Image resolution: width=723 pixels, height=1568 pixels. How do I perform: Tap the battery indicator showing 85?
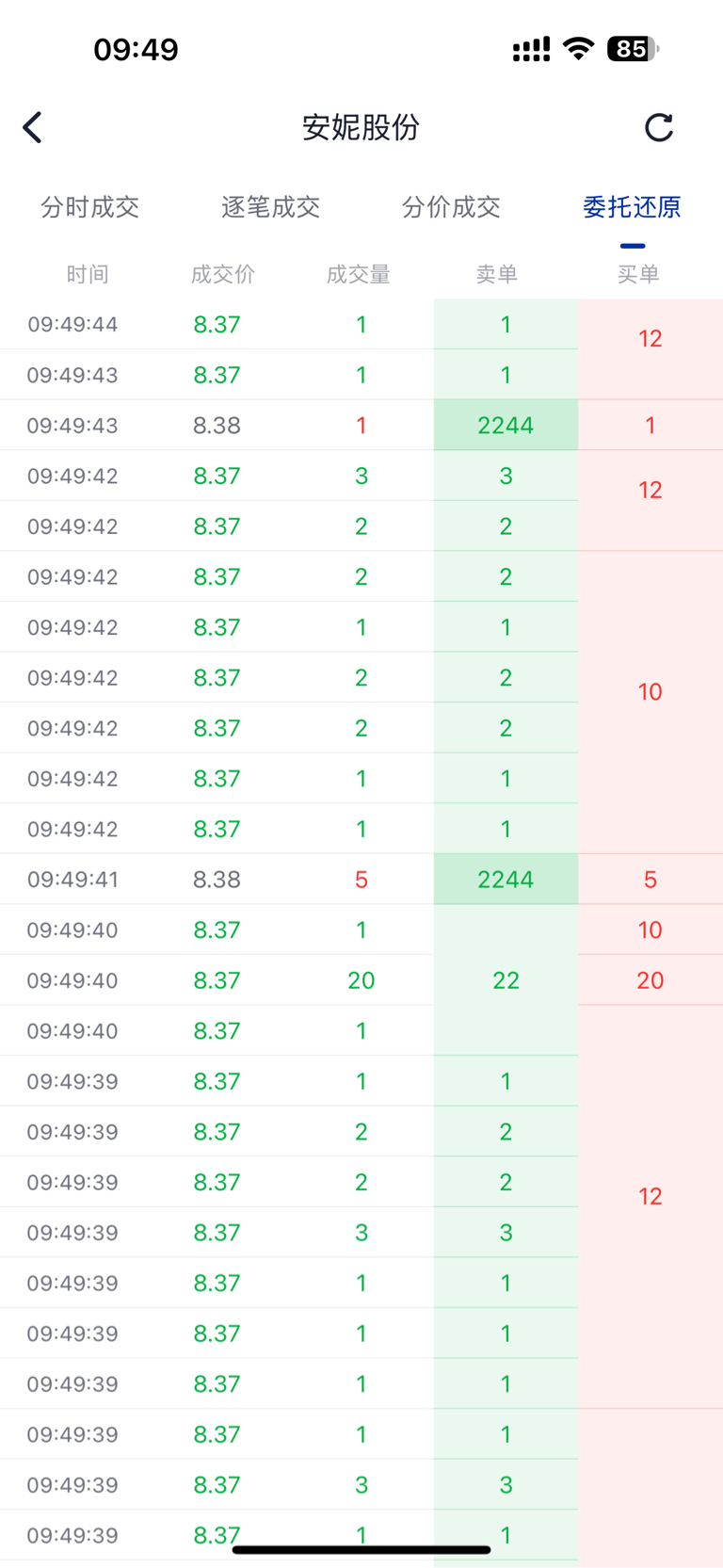(633, 49)
